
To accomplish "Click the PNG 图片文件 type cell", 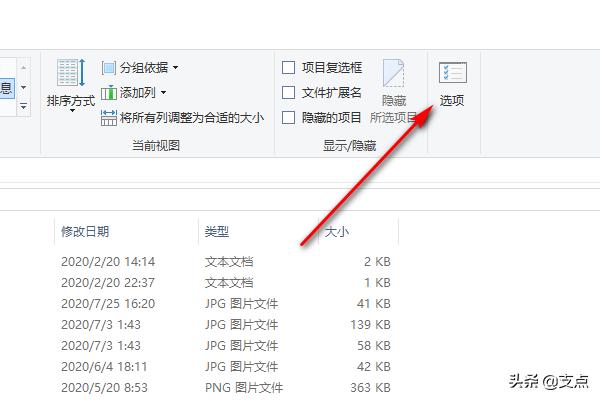I will click(x=244, y=388).
